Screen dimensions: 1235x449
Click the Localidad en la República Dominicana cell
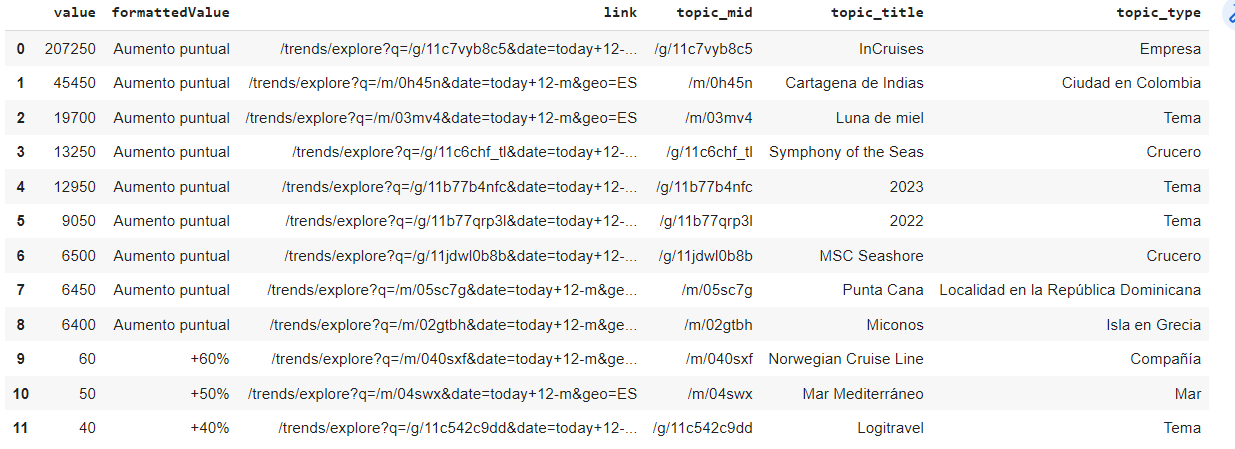point(1070,290)
